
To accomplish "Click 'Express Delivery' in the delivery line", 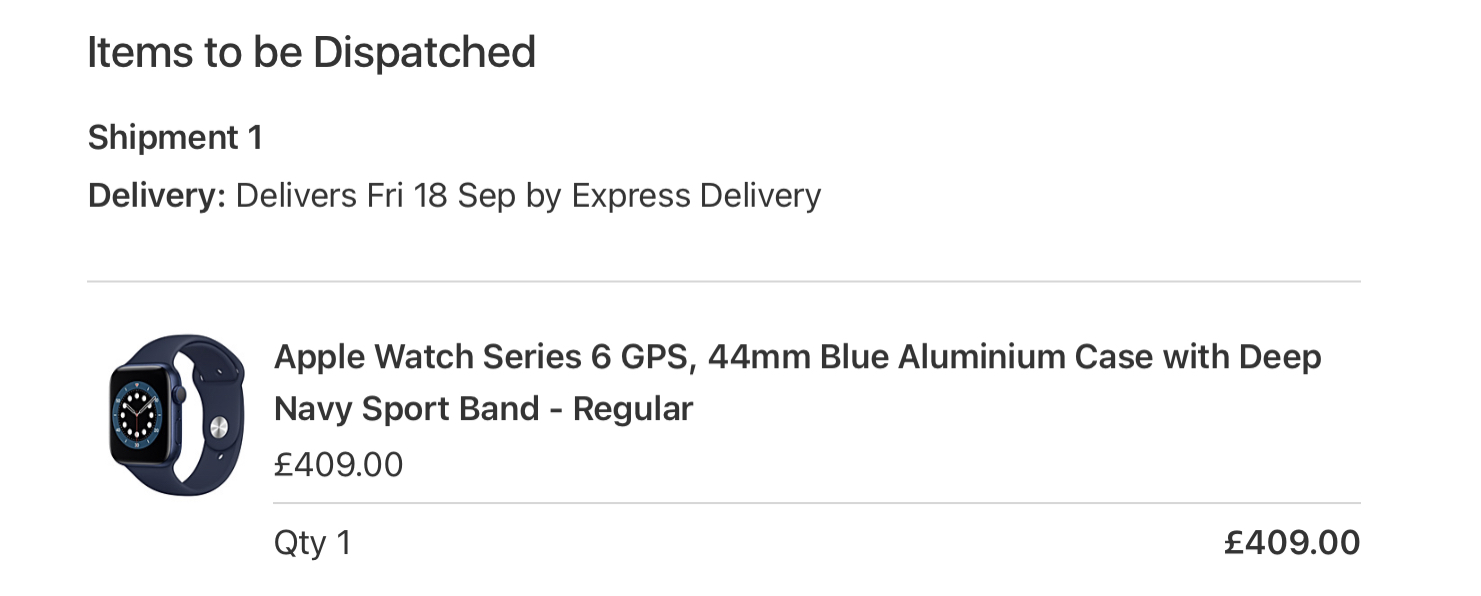I will 696,195.
